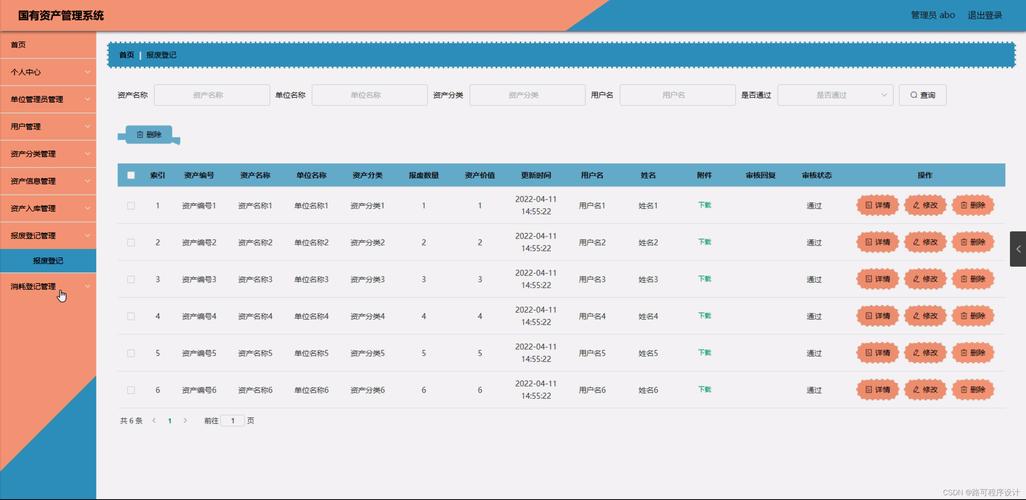Expand 用户管理 sidebar menu
Screen dimensions: 1026x500
(x=48, y=127)
